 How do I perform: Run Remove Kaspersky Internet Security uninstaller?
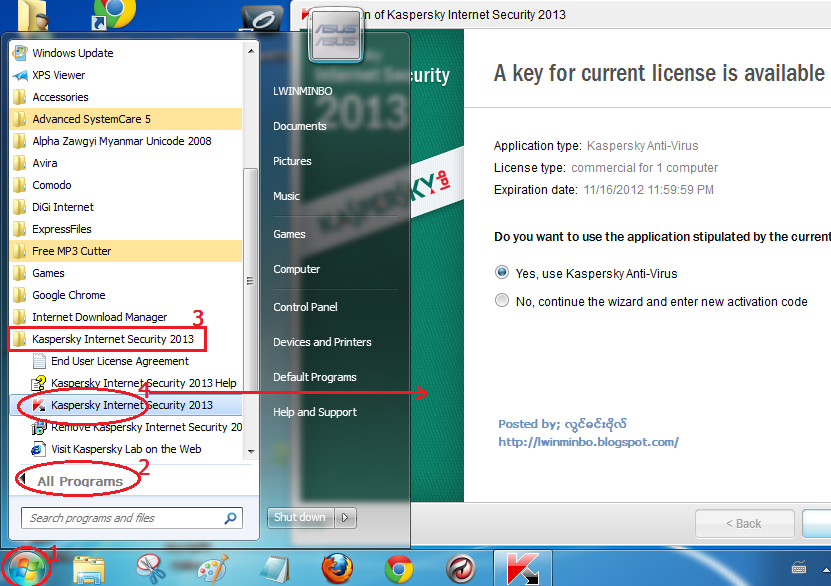point(126,427)
